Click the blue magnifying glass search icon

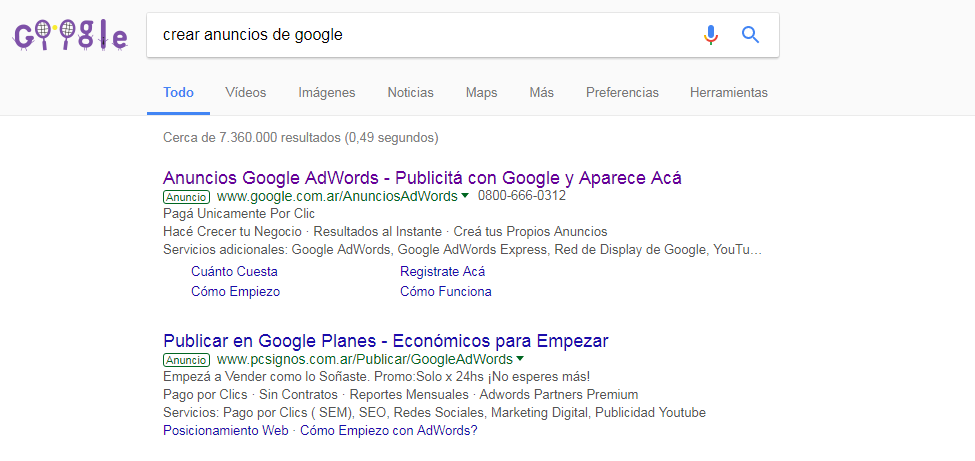(751, 35)
